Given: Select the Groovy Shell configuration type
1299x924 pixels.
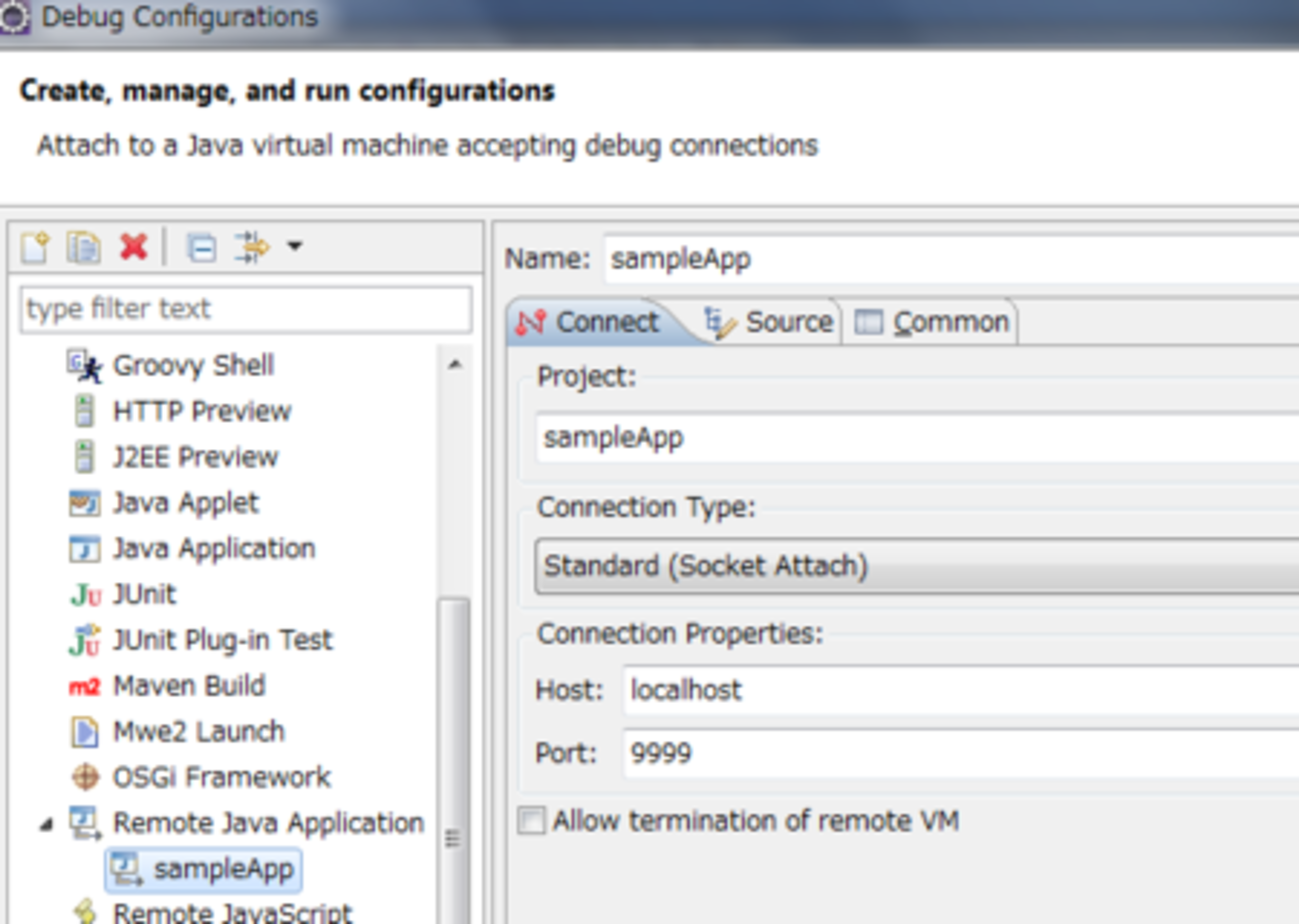Looking at the screenshot, I should 193,365.
